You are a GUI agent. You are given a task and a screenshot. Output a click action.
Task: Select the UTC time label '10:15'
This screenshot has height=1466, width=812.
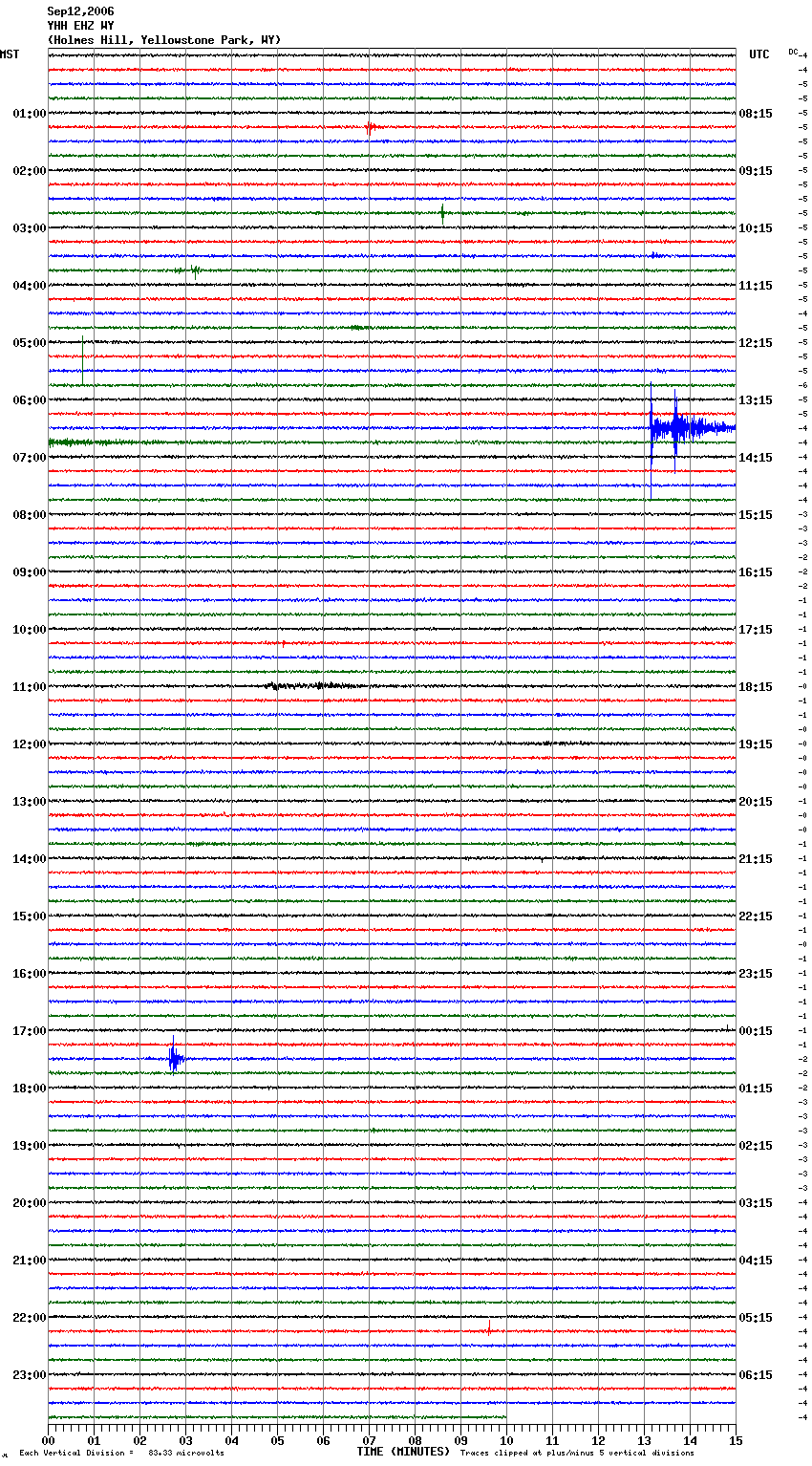(x=756, y=228)
